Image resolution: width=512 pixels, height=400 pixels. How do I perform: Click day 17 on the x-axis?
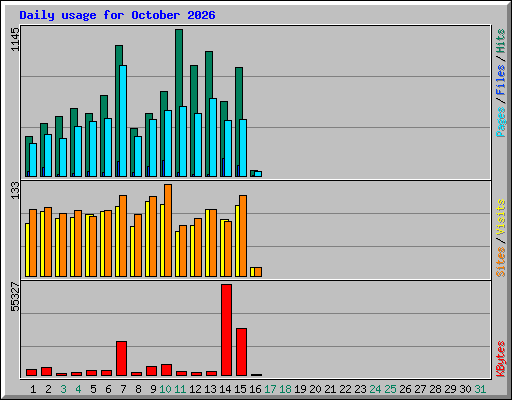(270, 389)
